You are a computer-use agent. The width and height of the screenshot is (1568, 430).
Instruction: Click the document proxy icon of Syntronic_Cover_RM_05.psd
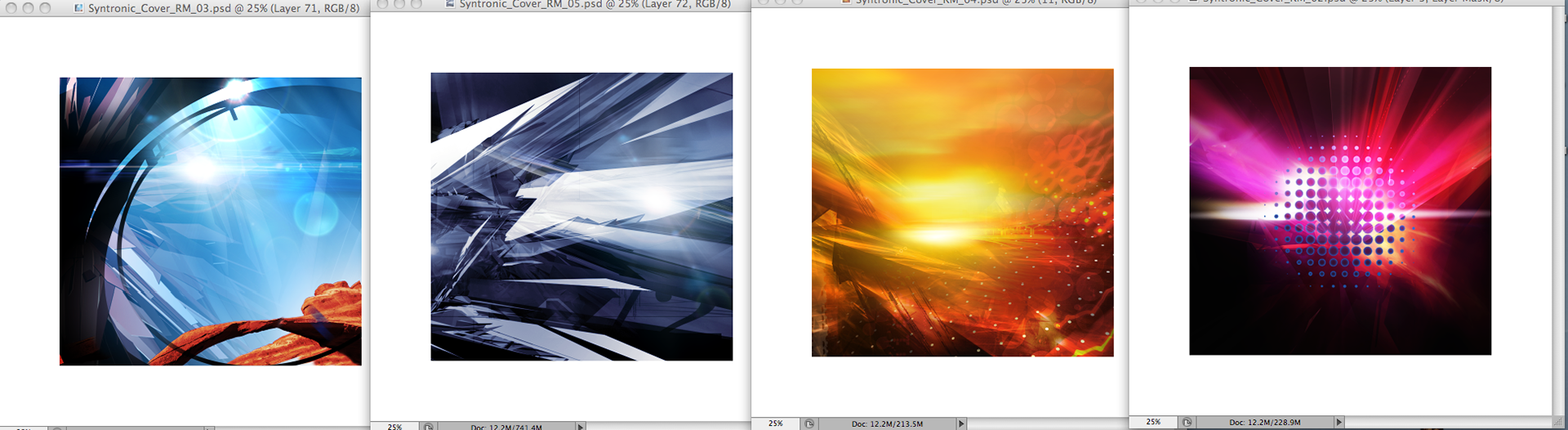(x=450, y=4)
